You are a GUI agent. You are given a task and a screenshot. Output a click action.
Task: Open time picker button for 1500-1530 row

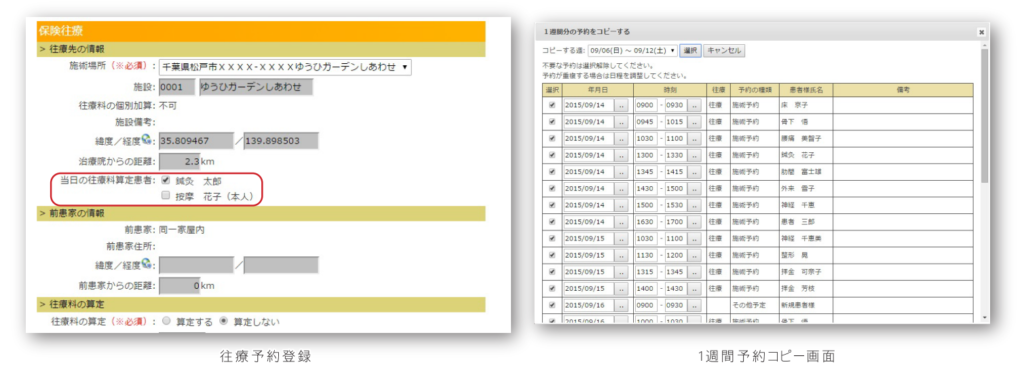(694, 205)
